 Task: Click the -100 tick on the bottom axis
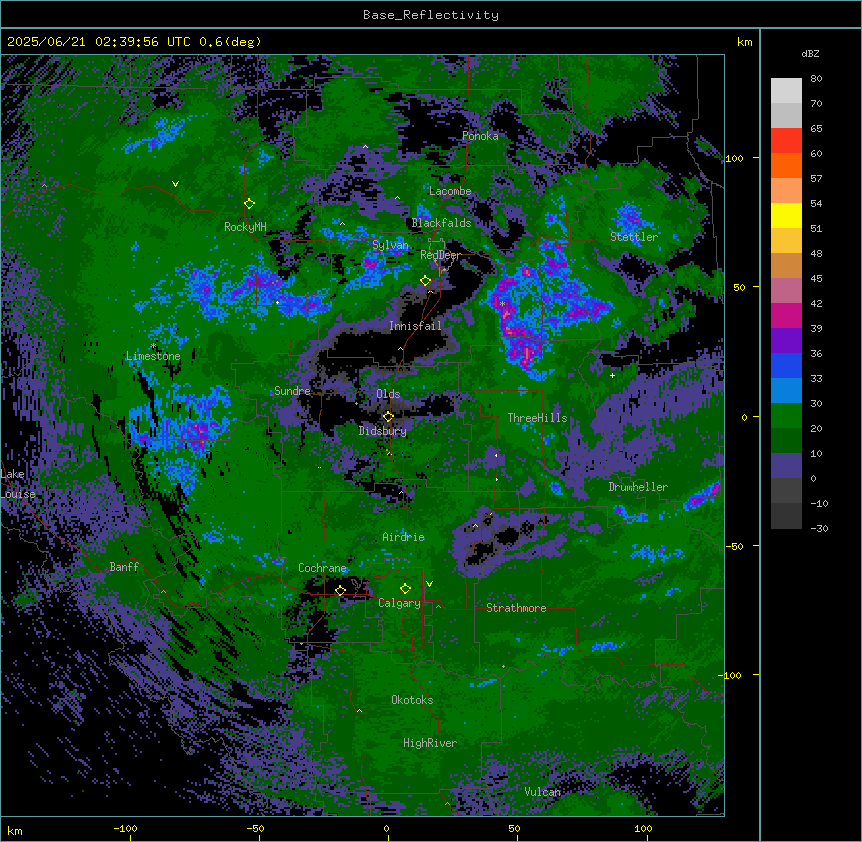(x=125, y=828)
